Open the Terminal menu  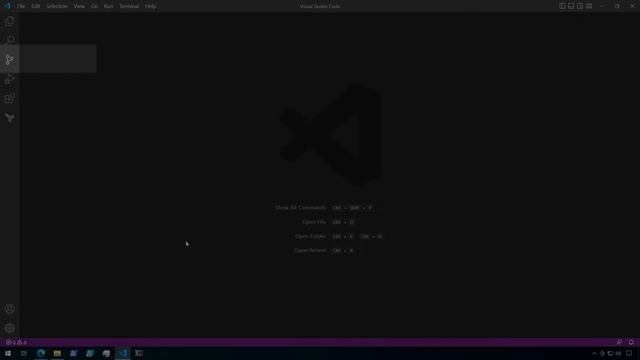pyautogui.click(x=129, y=6)
